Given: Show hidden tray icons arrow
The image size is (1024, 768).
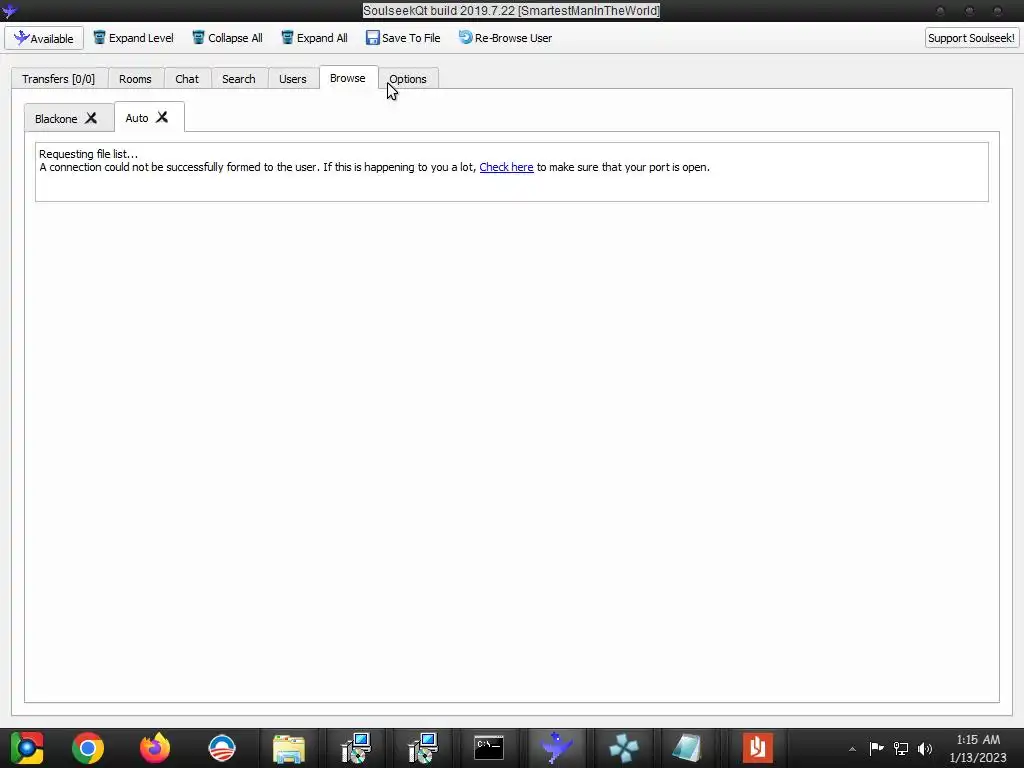Looking at the screenshot, I should click(852, 748).
